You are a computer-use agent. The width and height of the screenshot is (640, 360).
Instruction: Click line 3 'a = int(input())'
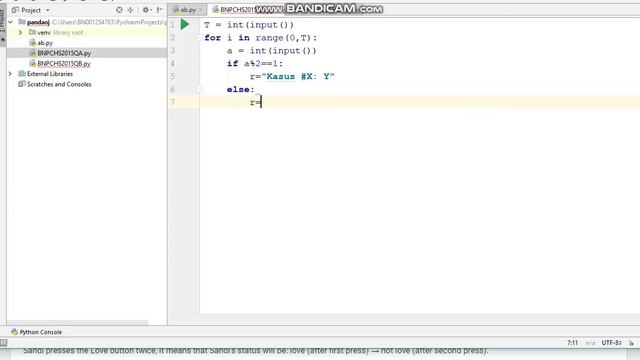(x=271, y=51)
